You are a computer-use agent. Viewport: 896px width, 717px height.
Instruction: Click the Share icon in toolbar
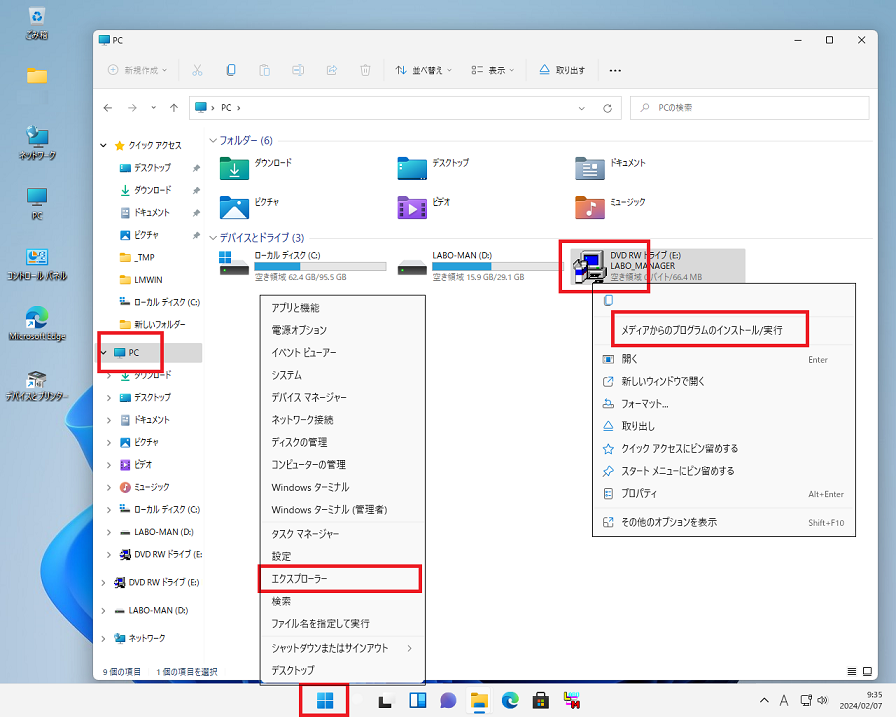click(331, 70)
